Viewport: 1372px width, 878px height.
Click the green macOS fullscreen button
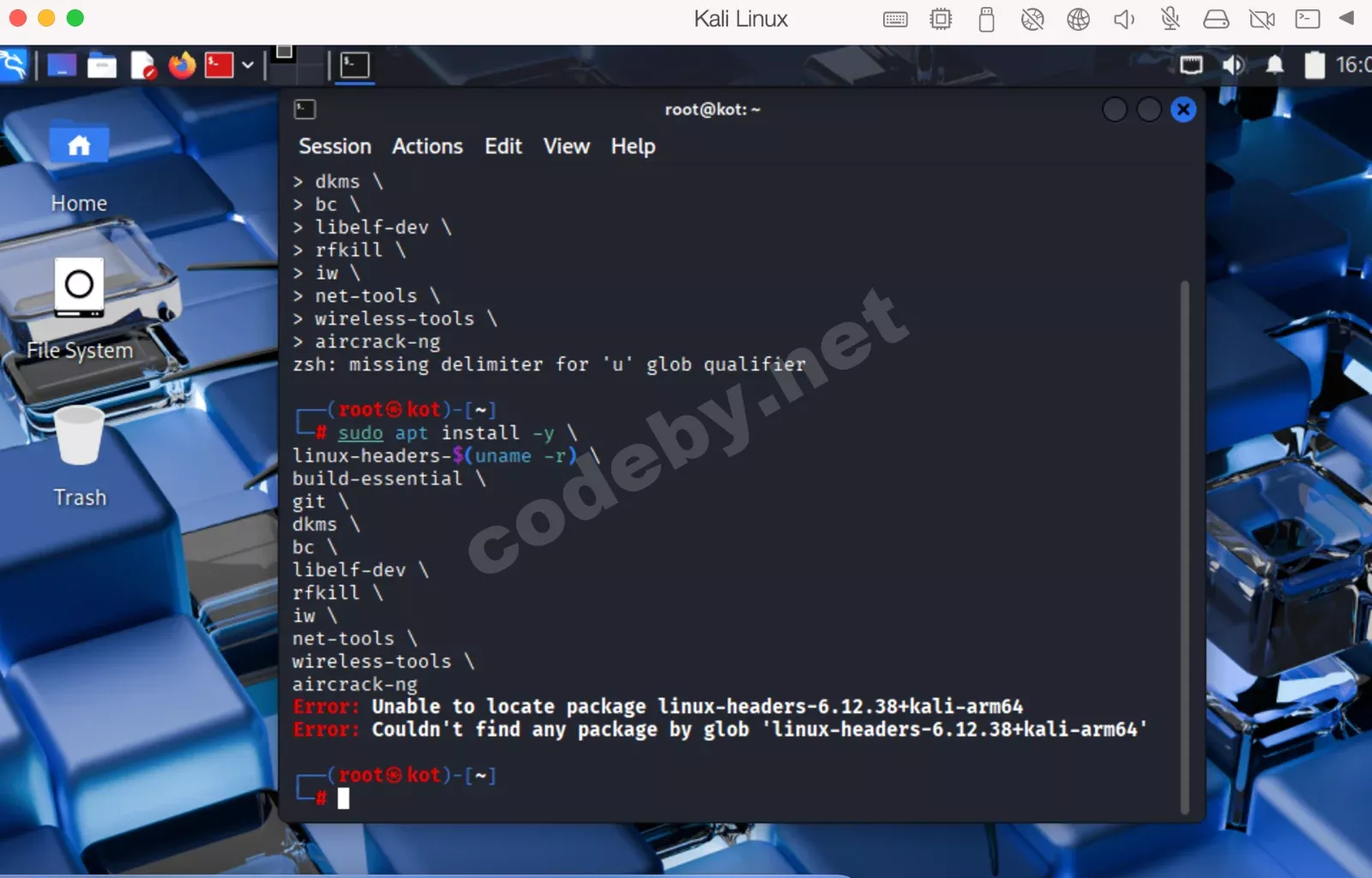point(75,18)
